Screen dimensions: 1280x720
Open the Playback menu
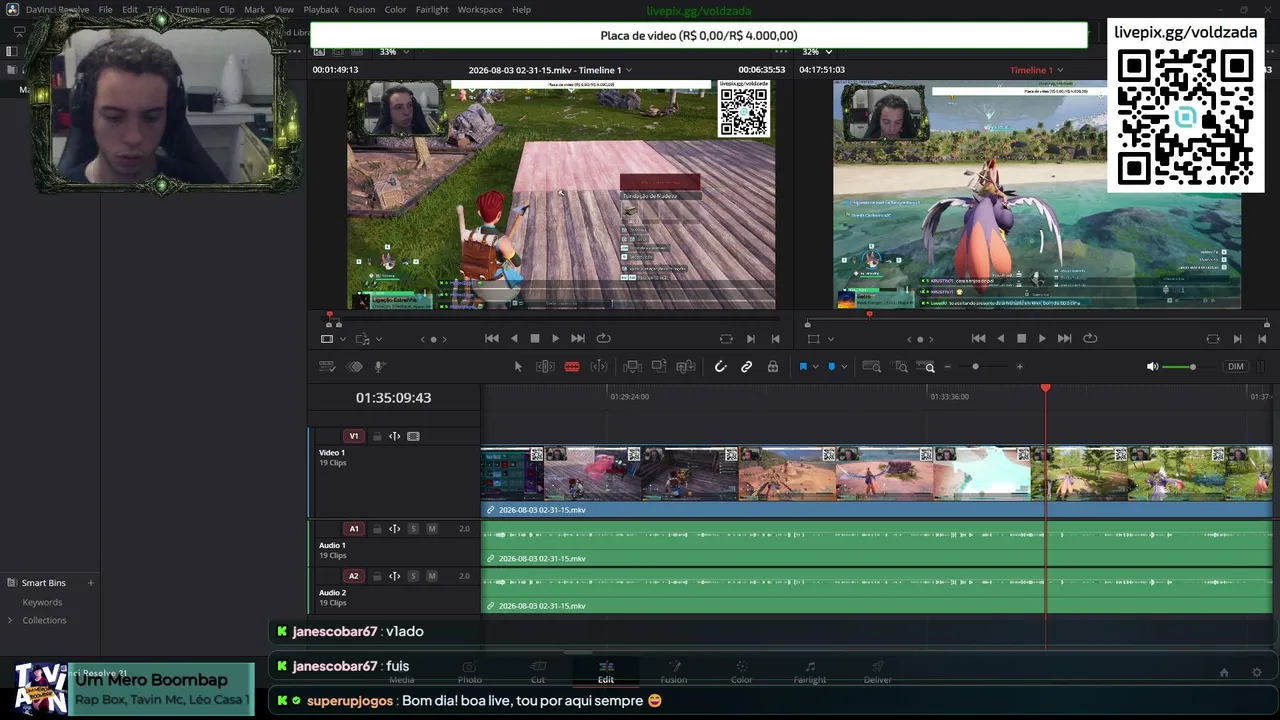pos(321,10)
